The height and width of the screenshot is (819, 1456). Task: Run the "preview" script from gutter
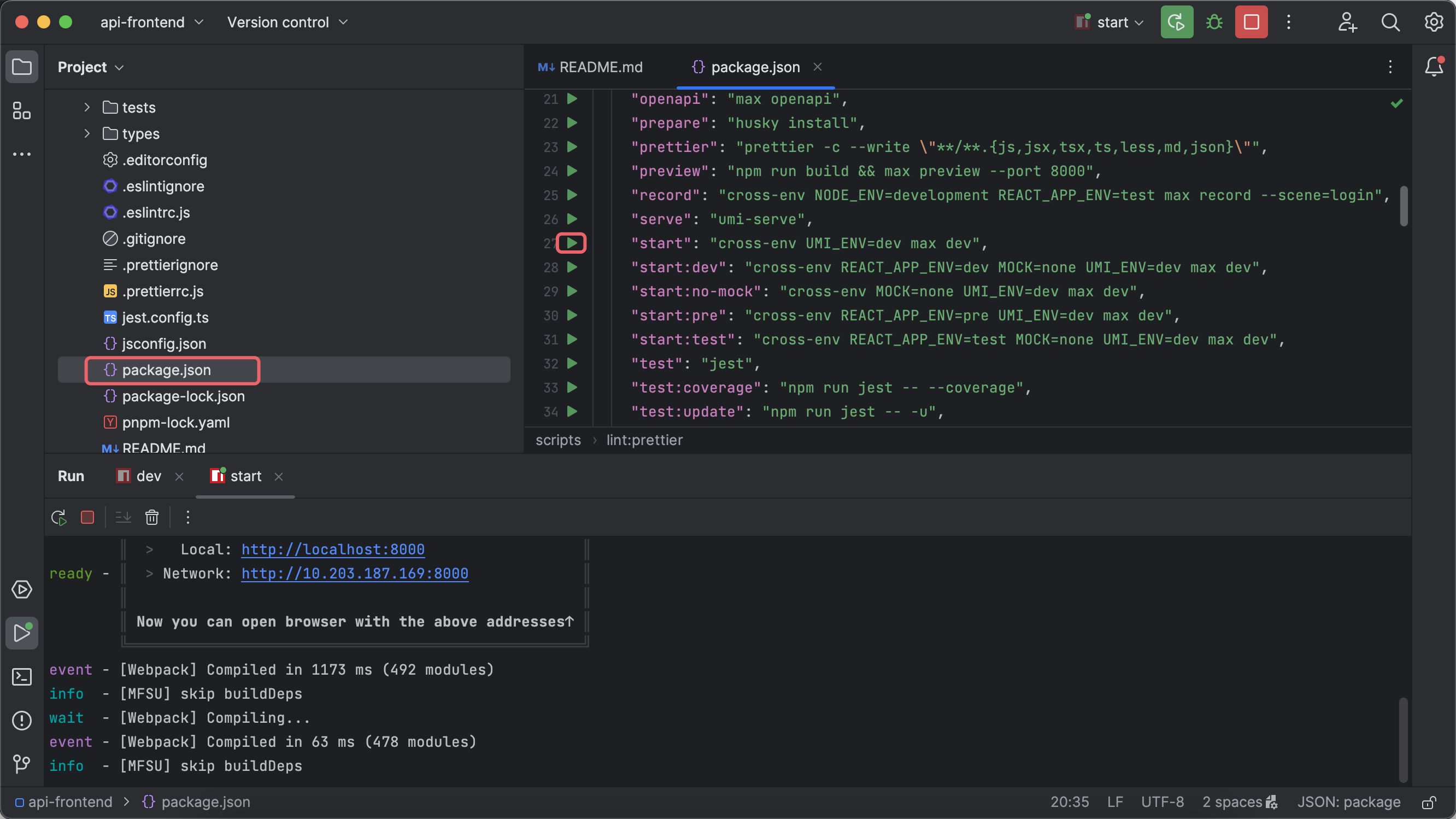click(x=572, y=171)
